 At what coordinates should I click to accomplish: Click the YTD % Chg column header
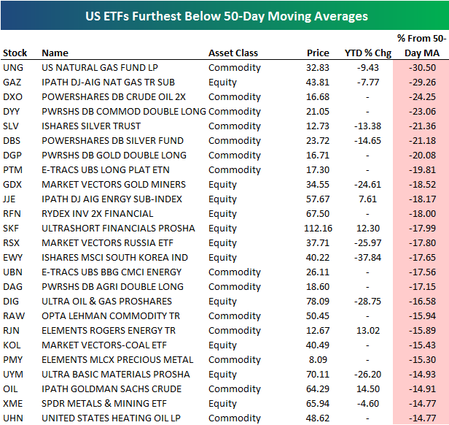(368, 53)
